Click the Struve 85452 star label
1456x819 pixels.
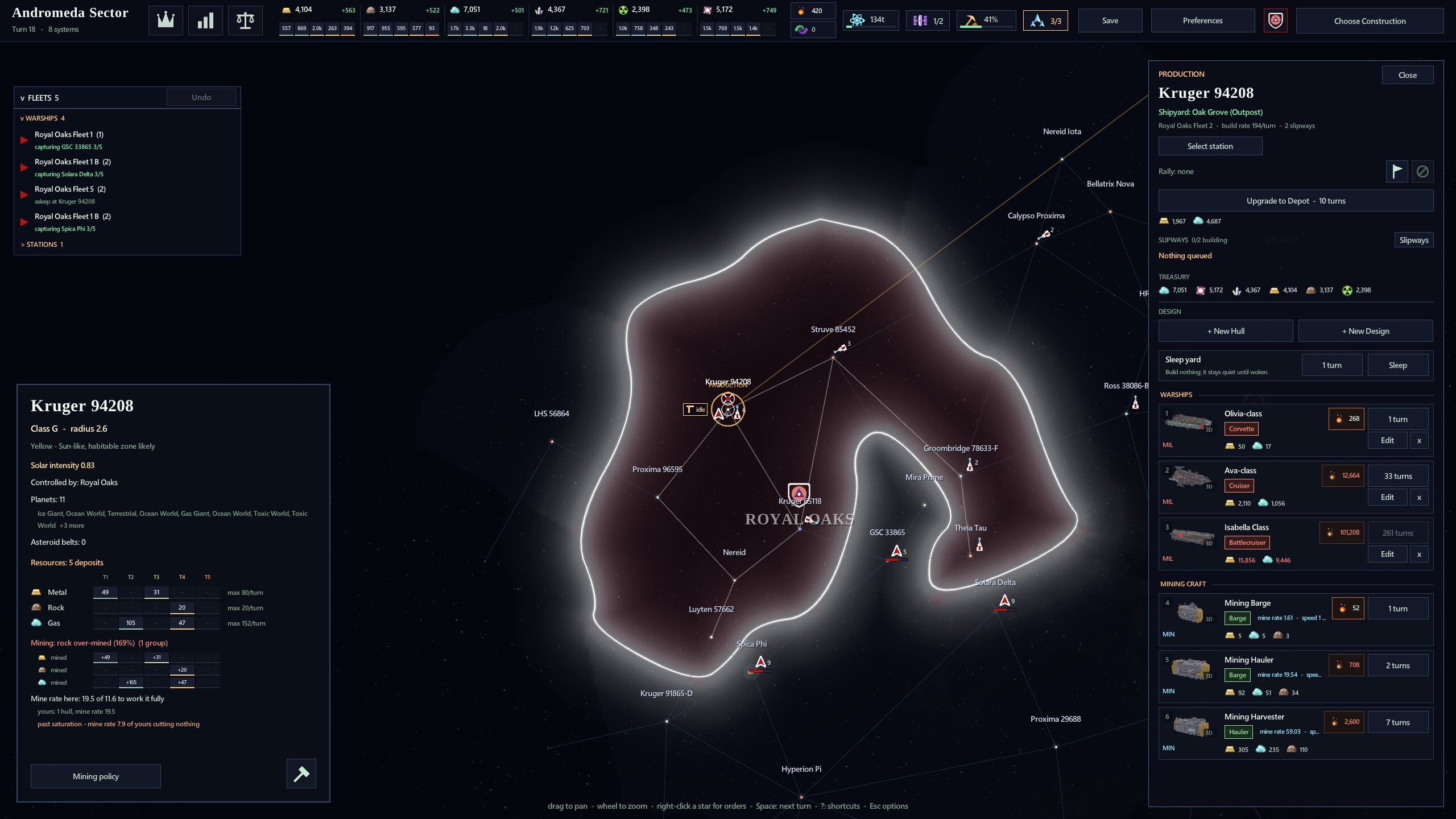[x=833, y=329]
